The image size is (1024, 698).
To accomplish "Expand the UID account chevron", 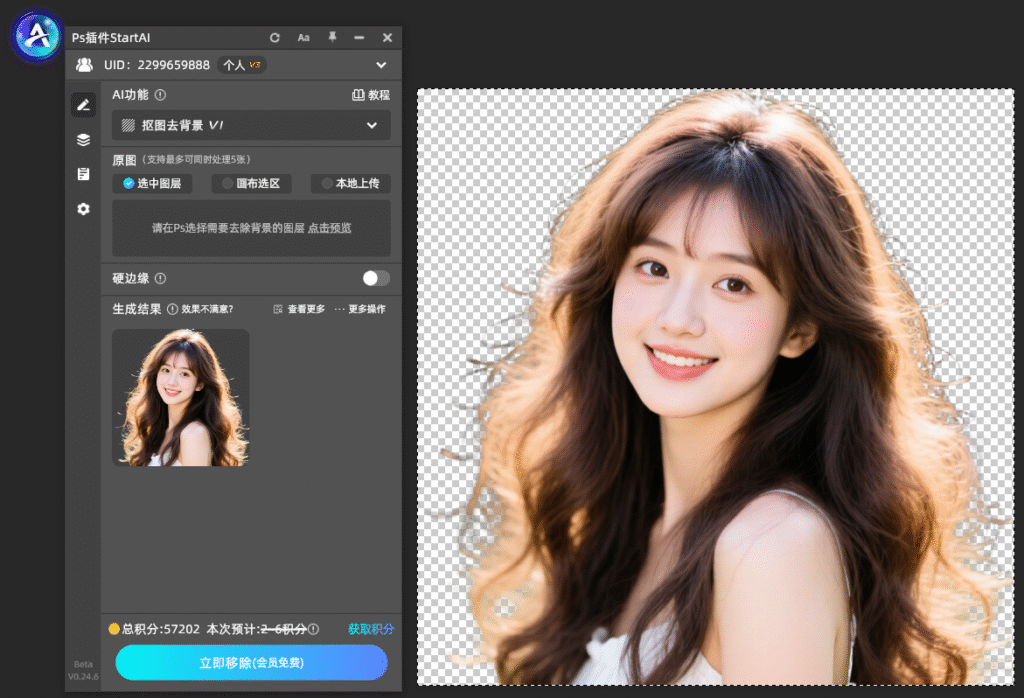I will (381, 65).
